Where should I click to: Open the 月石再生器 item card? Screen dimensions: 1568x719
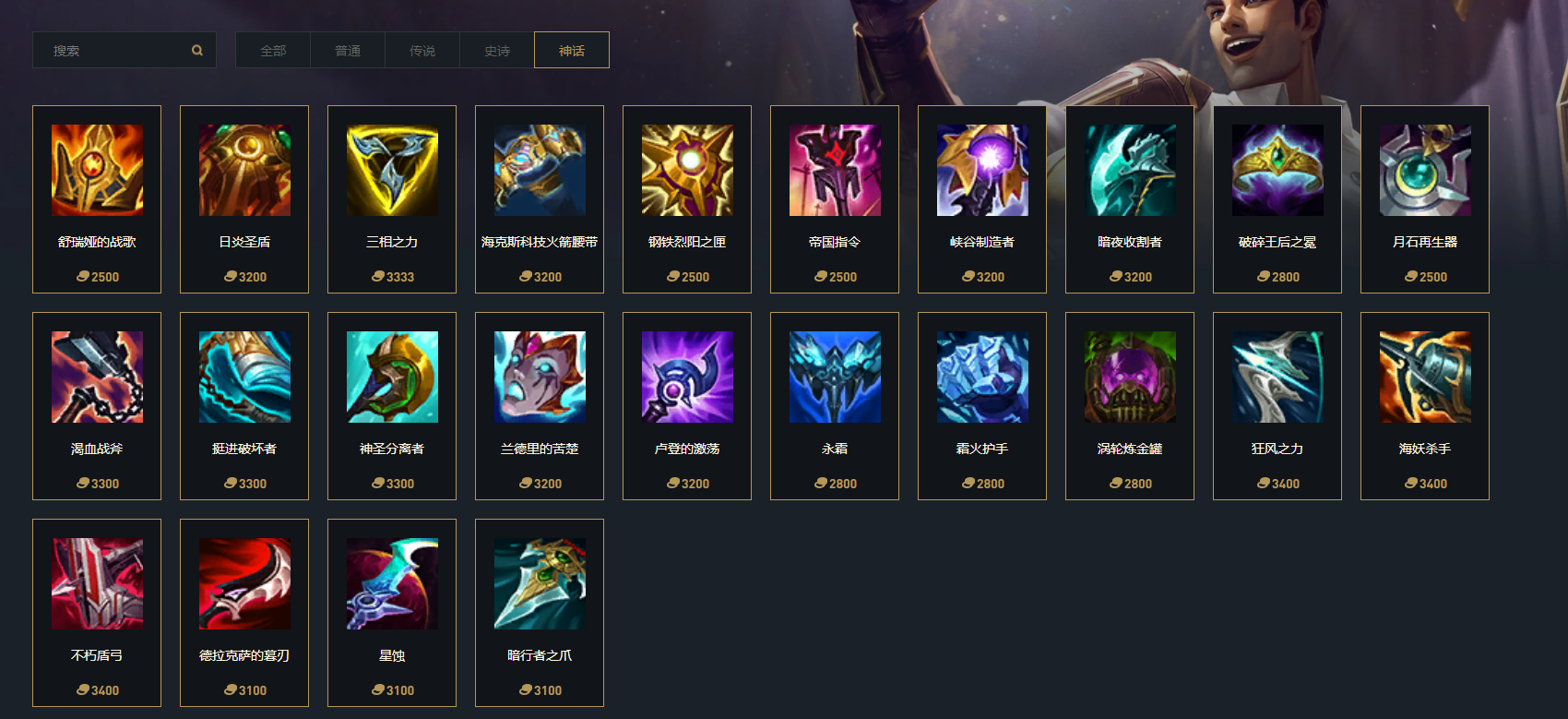click(x=1425, y=199)
